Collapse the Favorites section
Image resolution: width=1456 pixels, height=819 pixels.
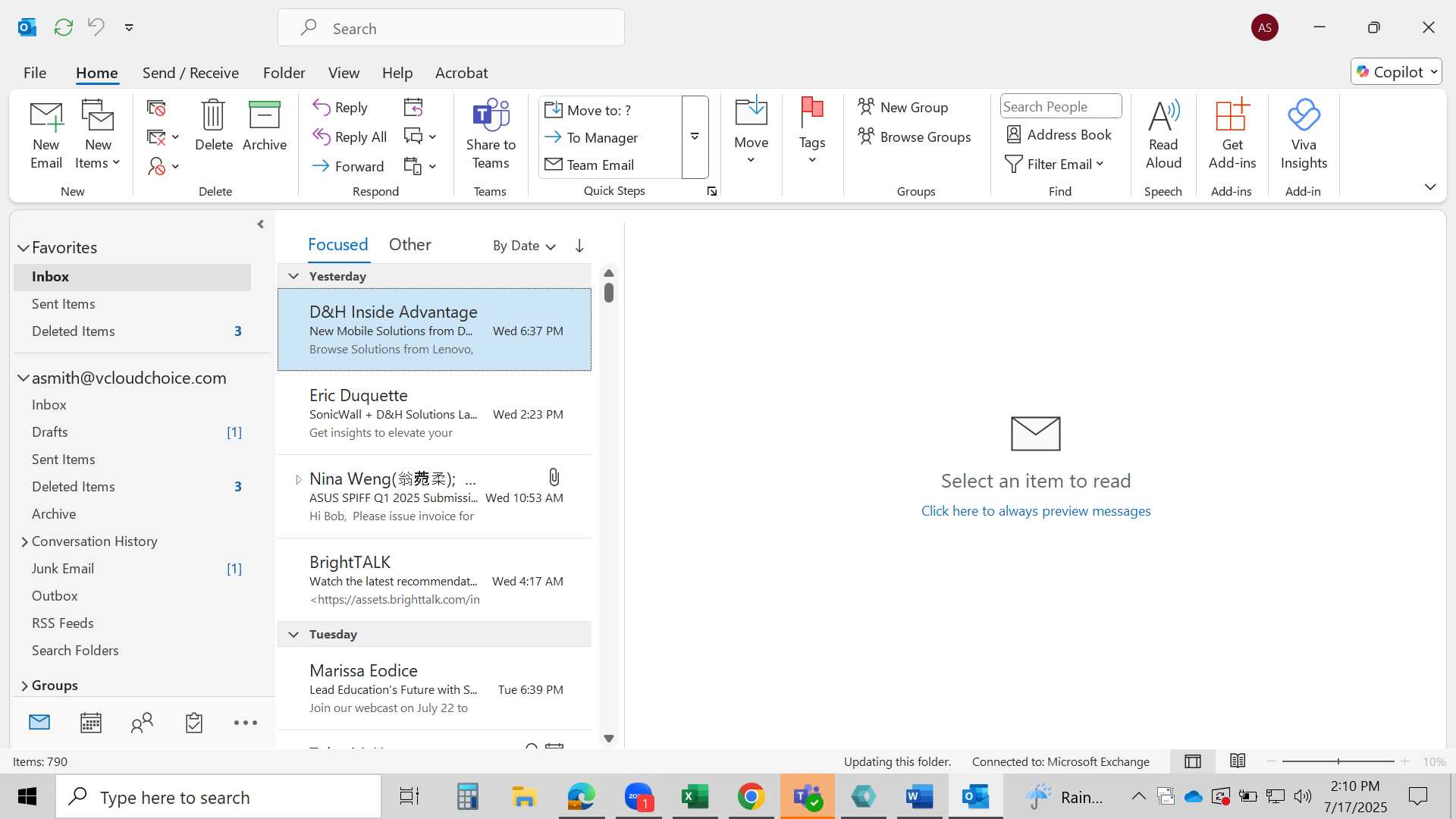pyautogui.click(x=24, y=248)
